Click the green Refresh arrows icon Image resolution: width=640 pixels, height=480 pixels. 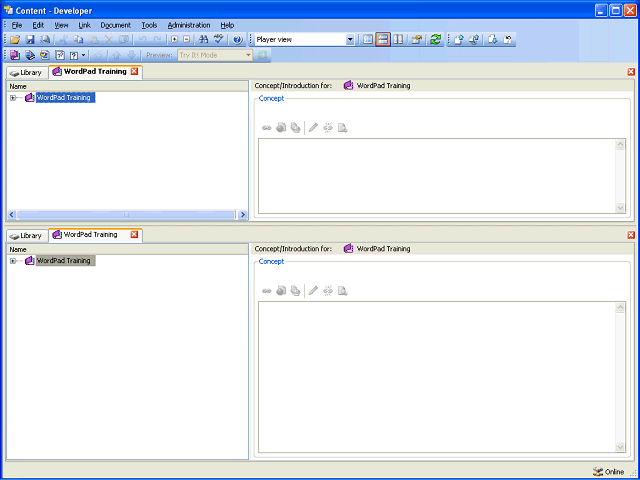(x=436, y=40)
